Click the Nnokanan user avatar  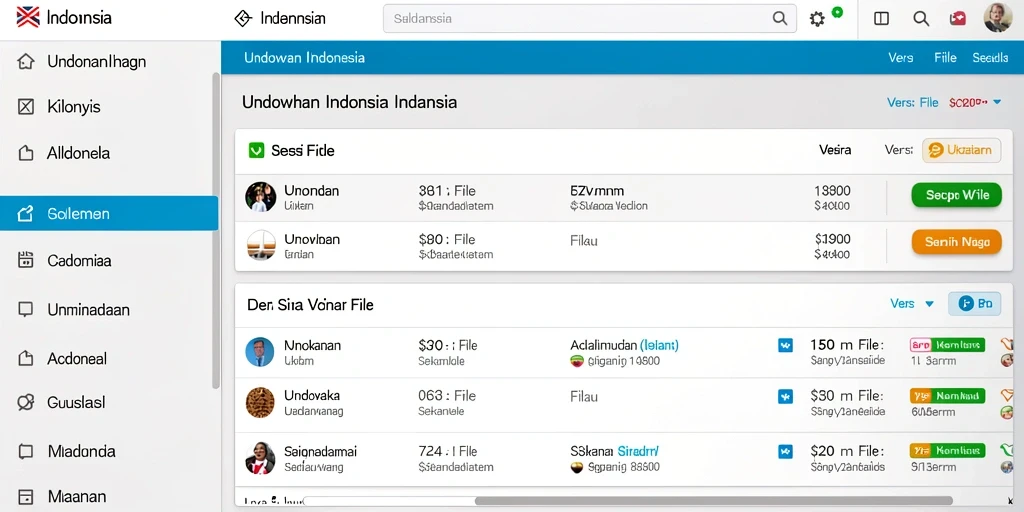tap(260, 351)
